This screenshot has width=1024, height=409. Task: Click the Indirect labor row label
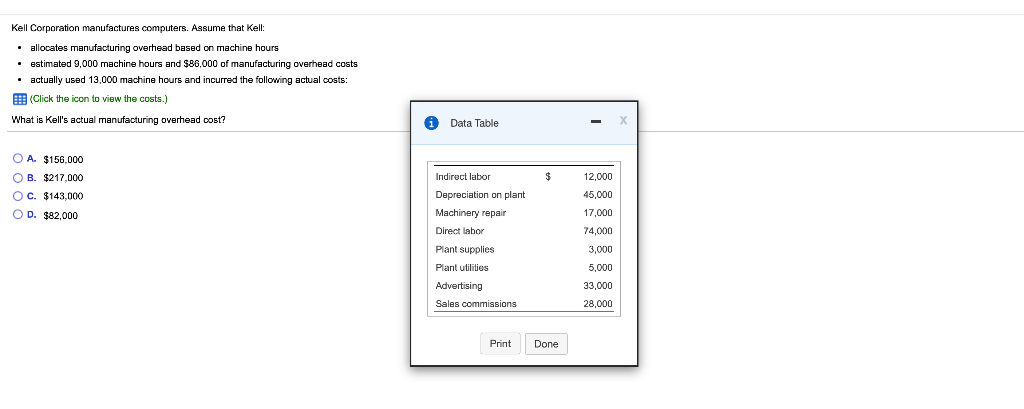click(463, 176)
